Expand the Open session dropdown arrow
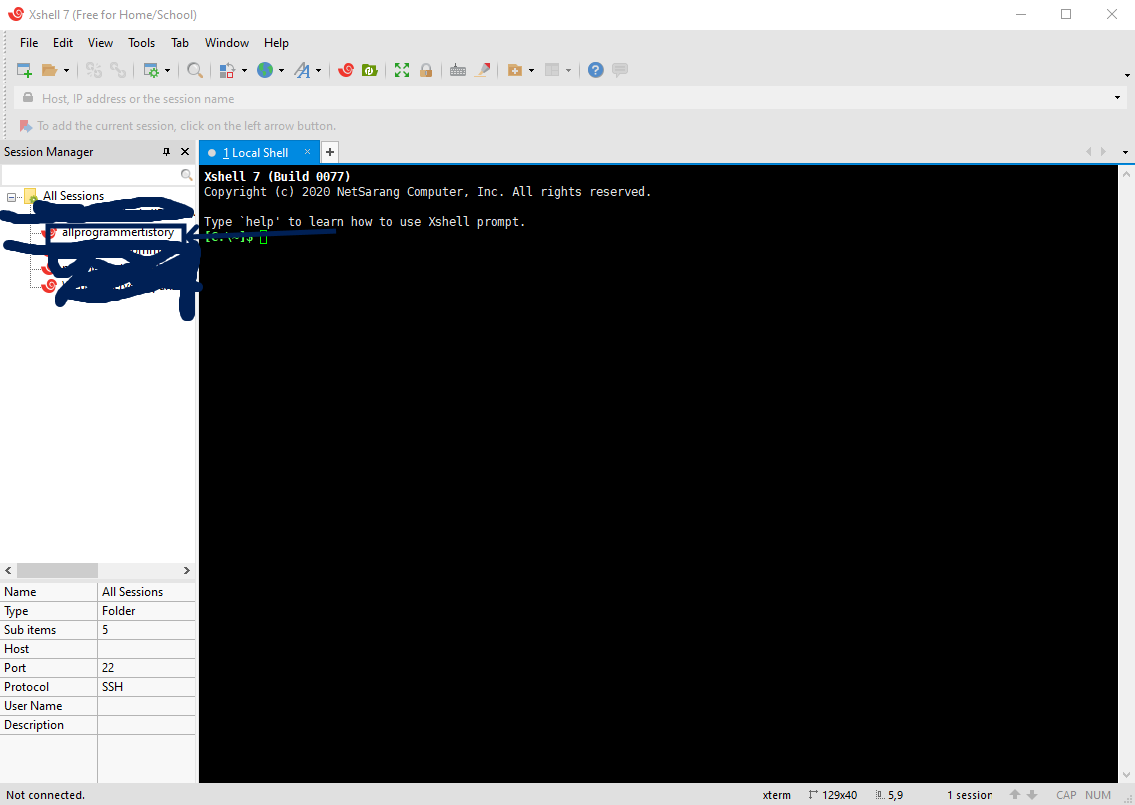This screenshot has width=1135, height=805. (x=66, y=70)
